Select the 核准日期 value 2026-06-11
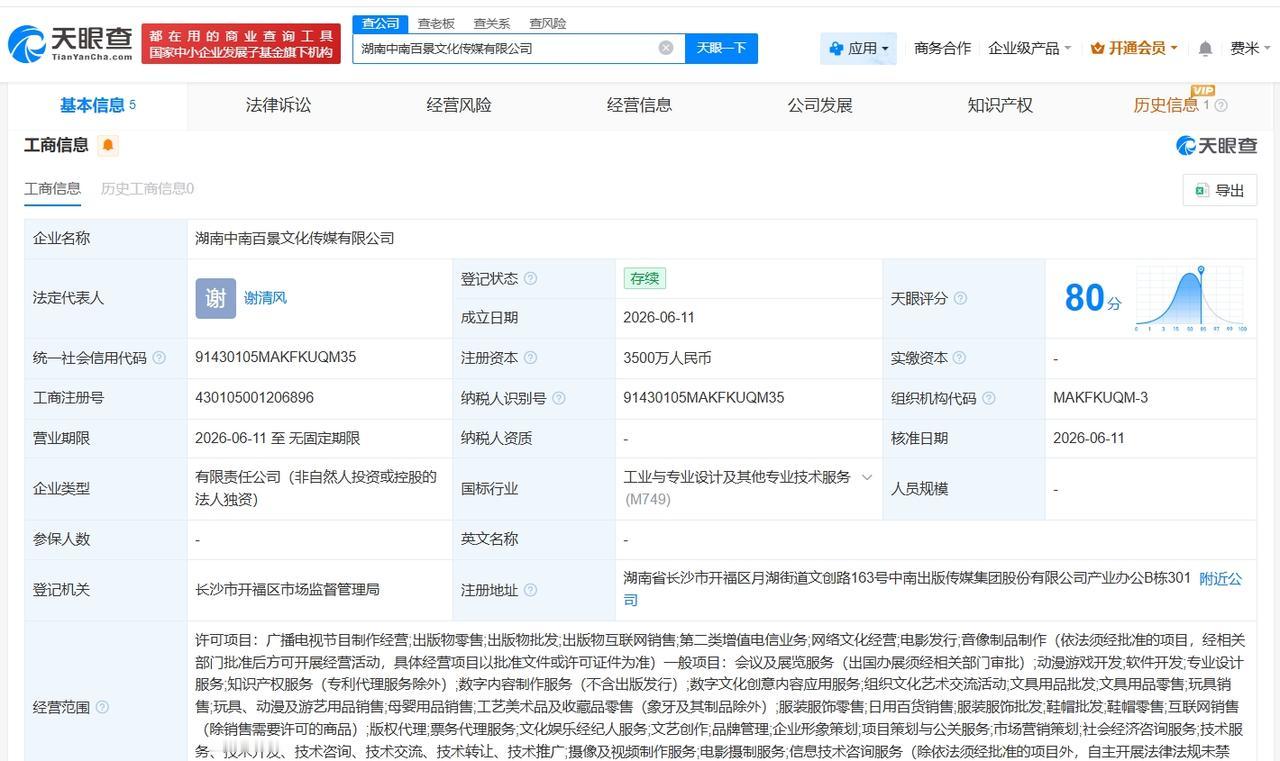The image size is (1280, 761). 1089,438
